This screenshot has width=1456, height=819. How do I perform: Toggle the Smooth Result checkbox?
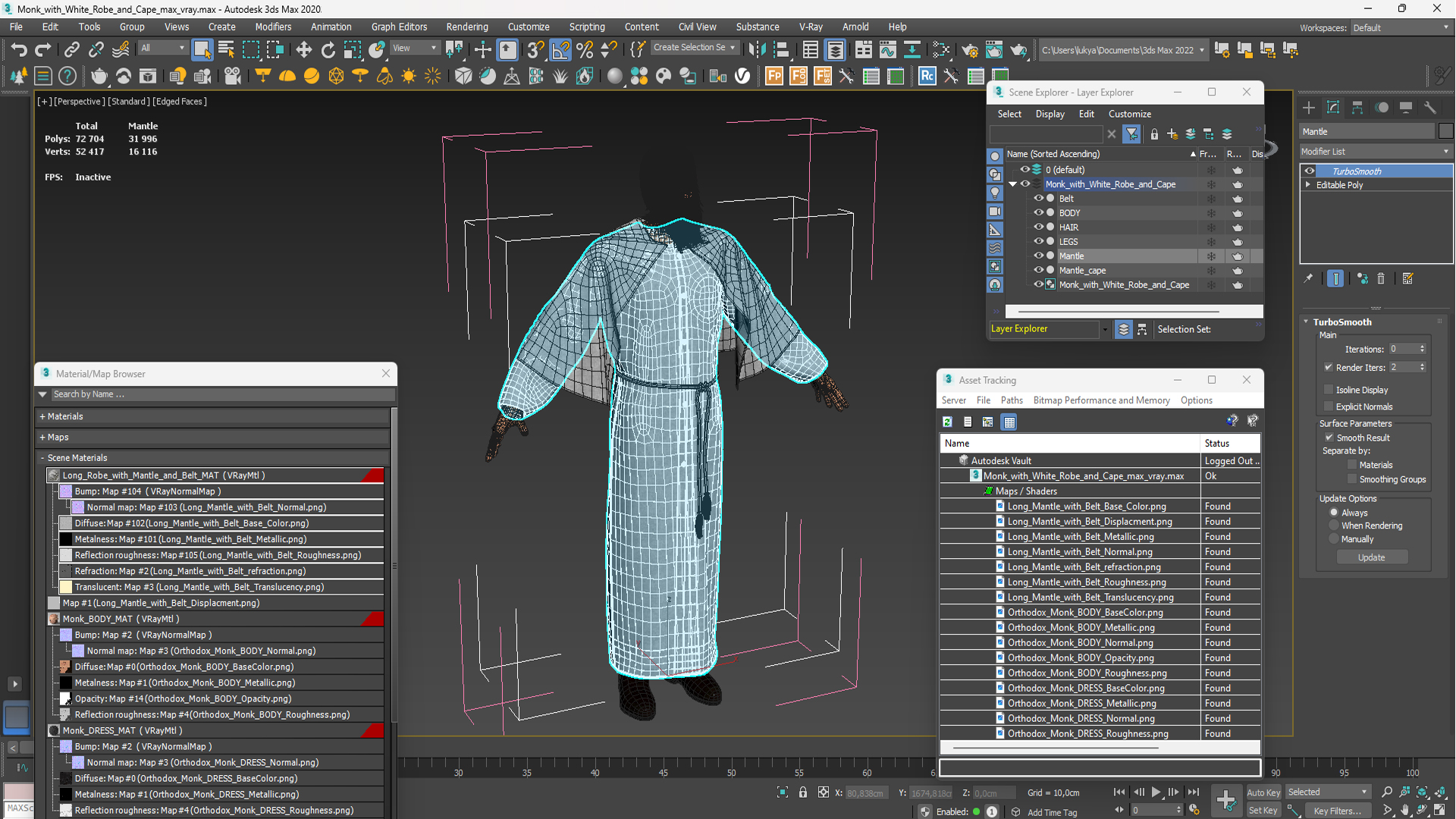pos(1329,438)
